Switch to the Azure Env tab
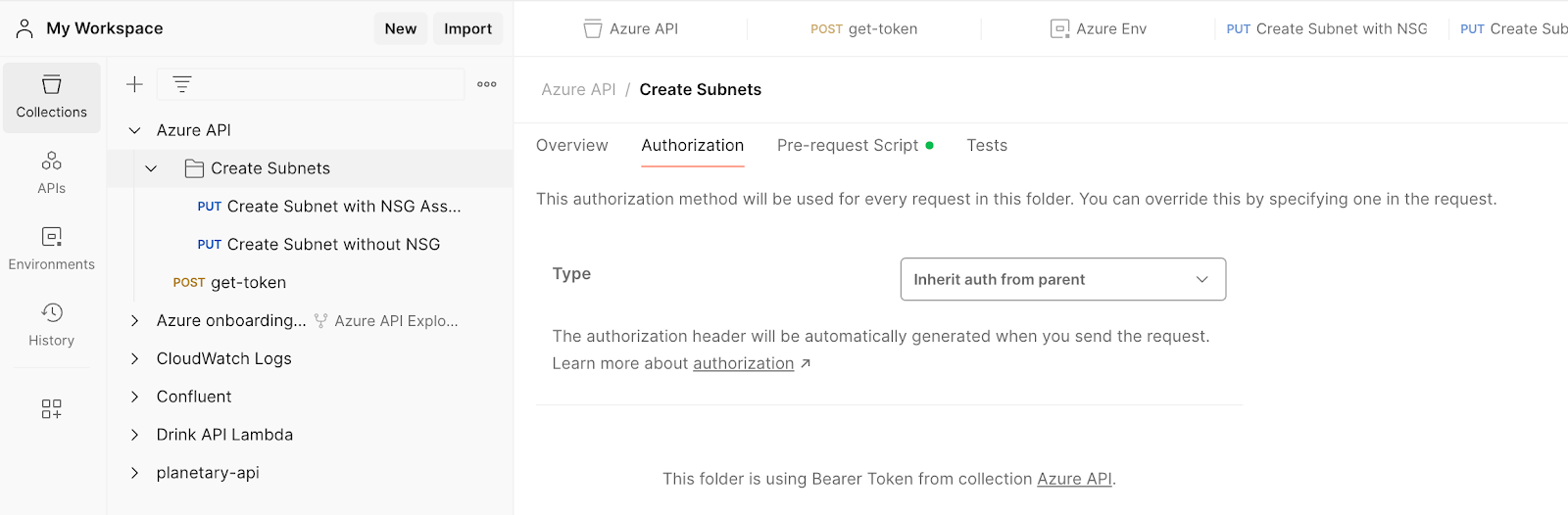The height and width of the screenshot is (515, 1568). [x=1098, y=29]
